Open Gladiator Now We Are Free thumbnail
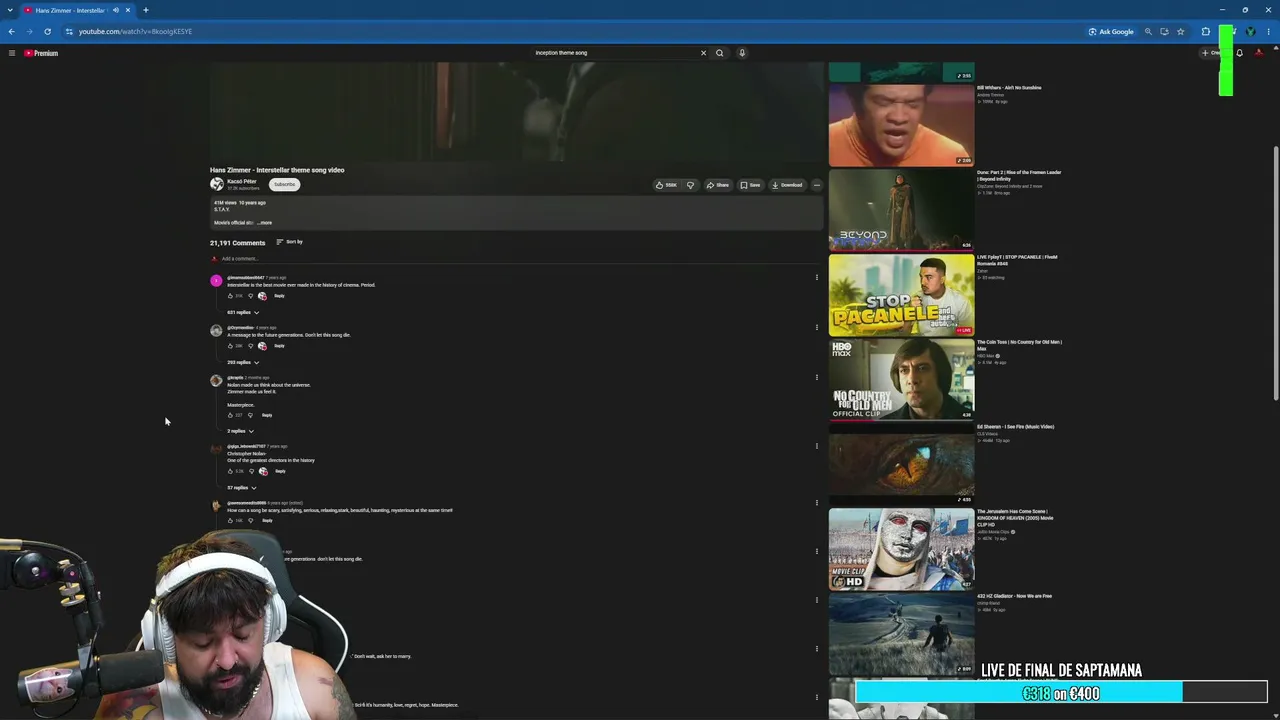 tap(901, 634)
